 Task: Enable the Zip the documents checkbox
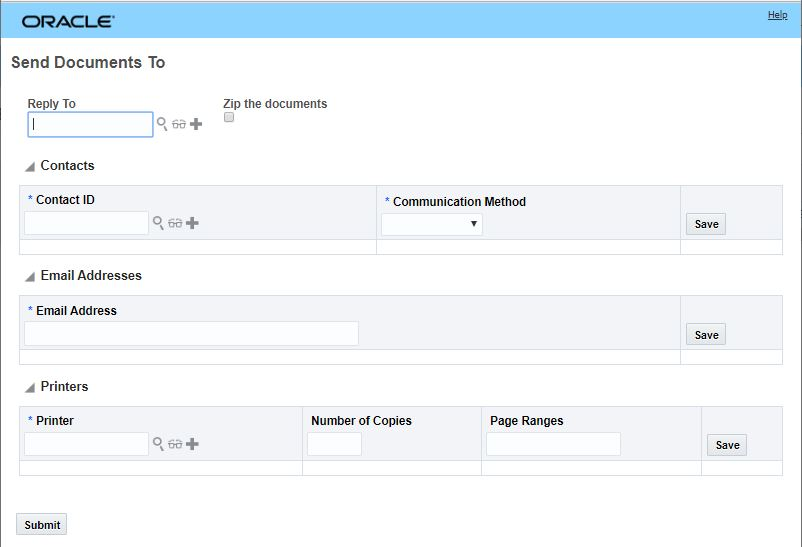[x=229, y=118]
